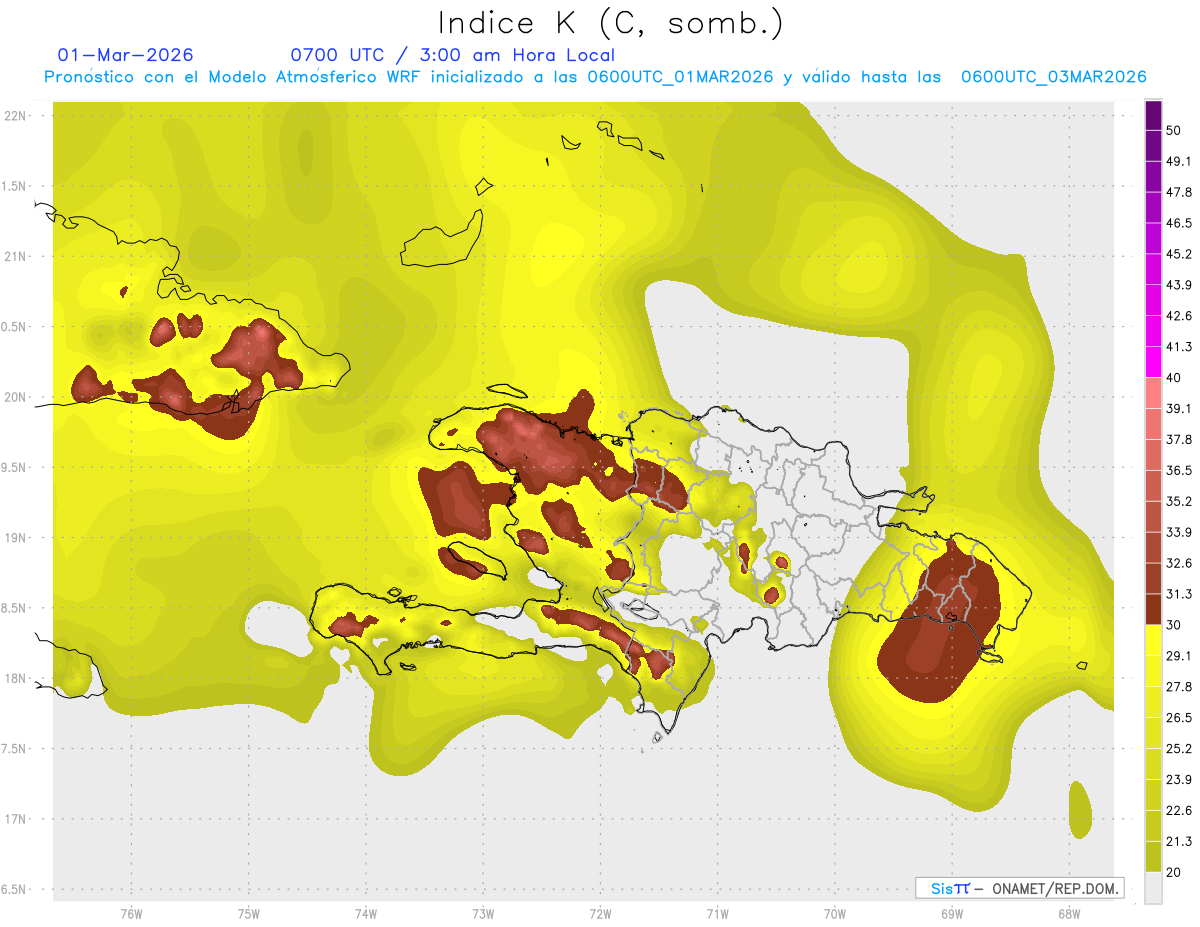
Task: Click the "73W" longitude axis label
Action: (483, 913)
